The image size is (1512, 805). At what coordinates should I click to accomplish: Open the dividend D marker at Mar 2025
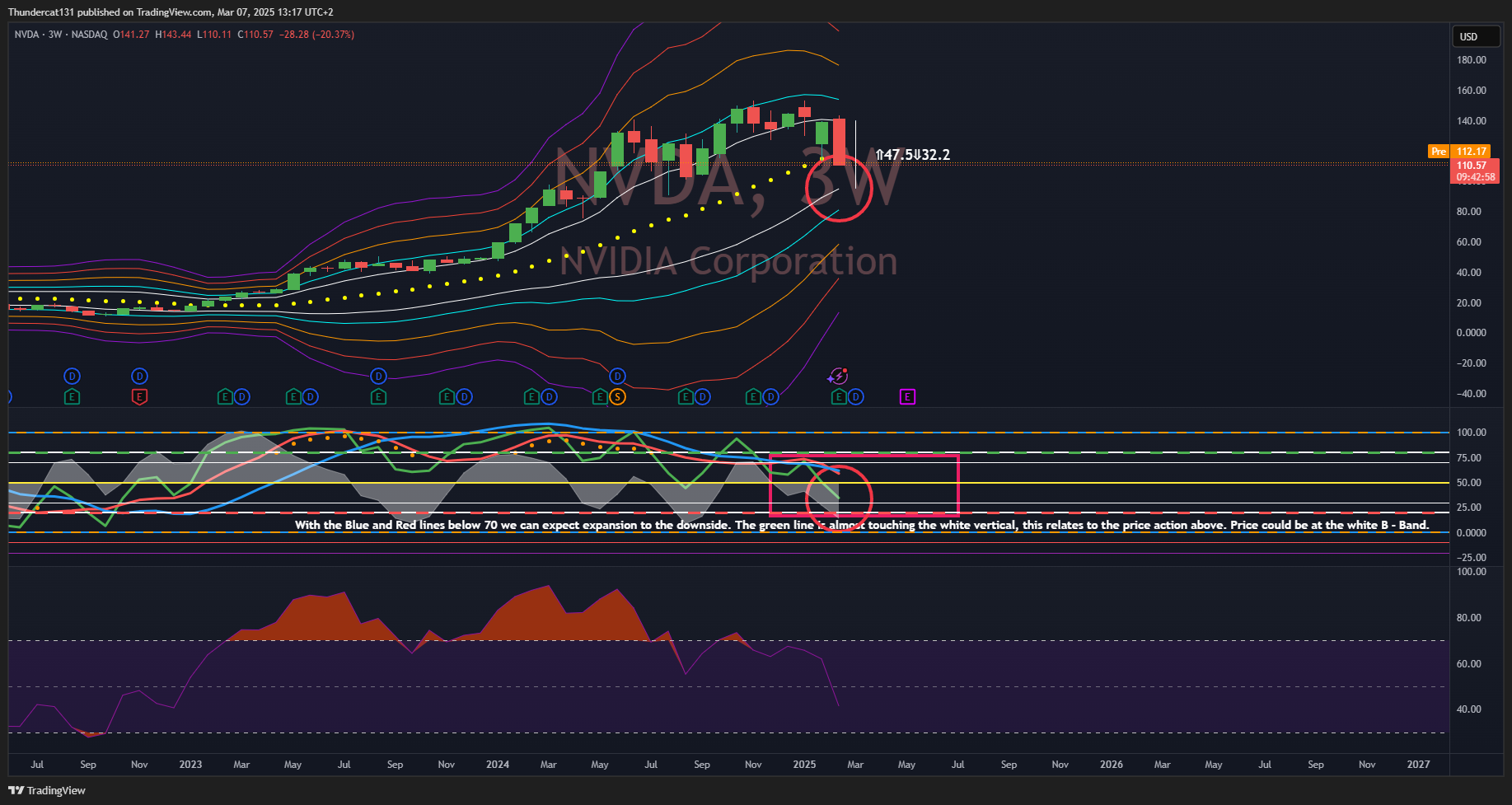pos(856,397)
